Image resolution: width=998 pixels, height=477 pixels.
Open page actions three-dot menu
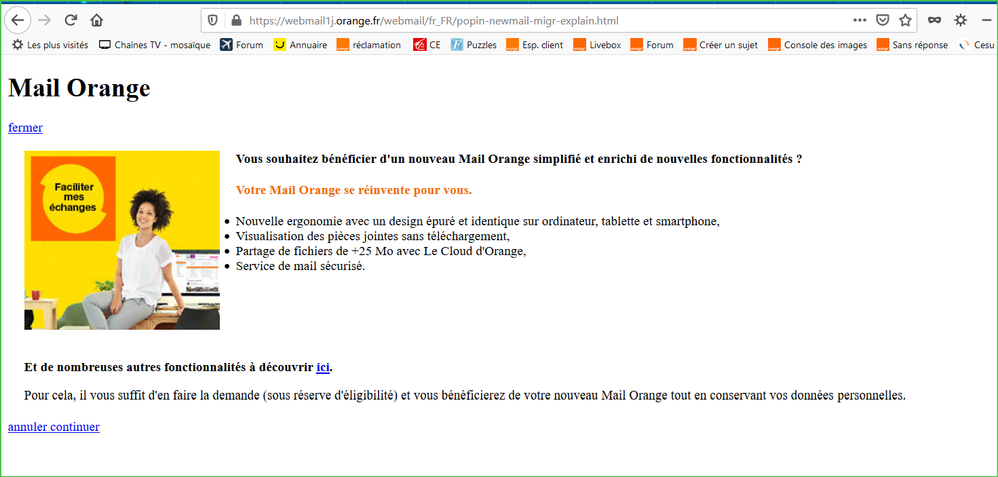859,20
